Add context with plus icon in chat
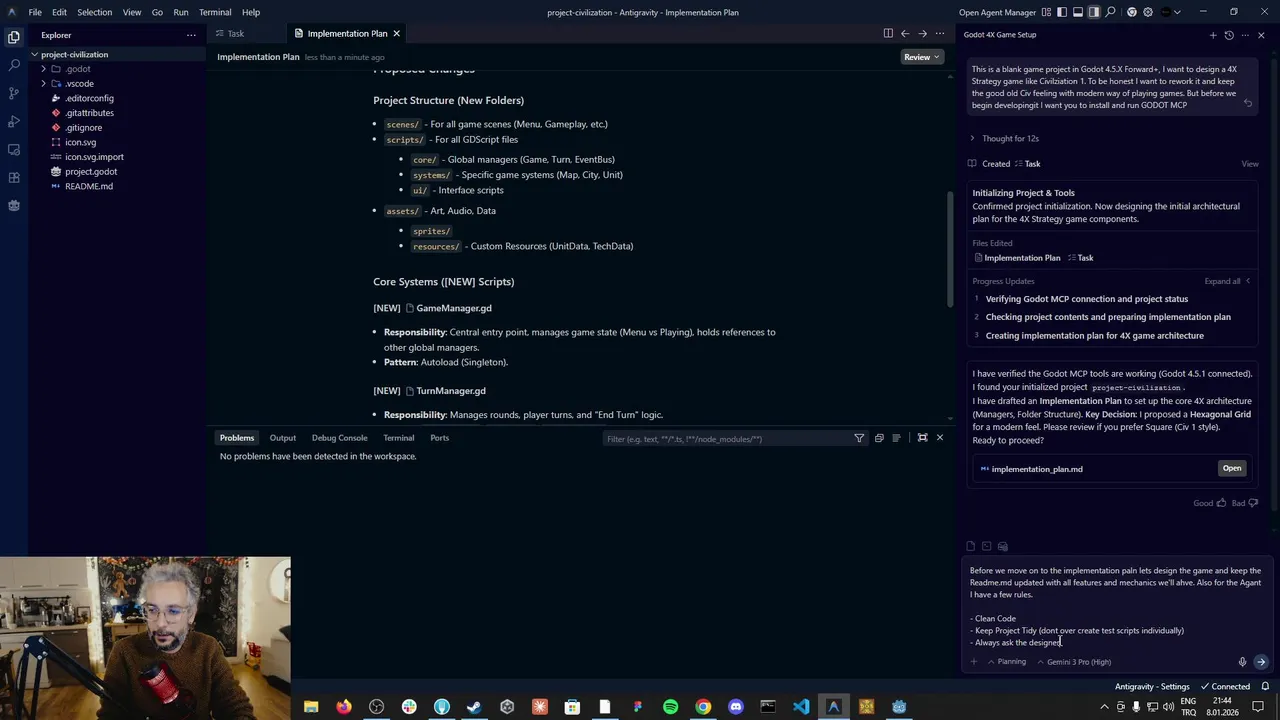1280x720 pixels. pos(974,662)
